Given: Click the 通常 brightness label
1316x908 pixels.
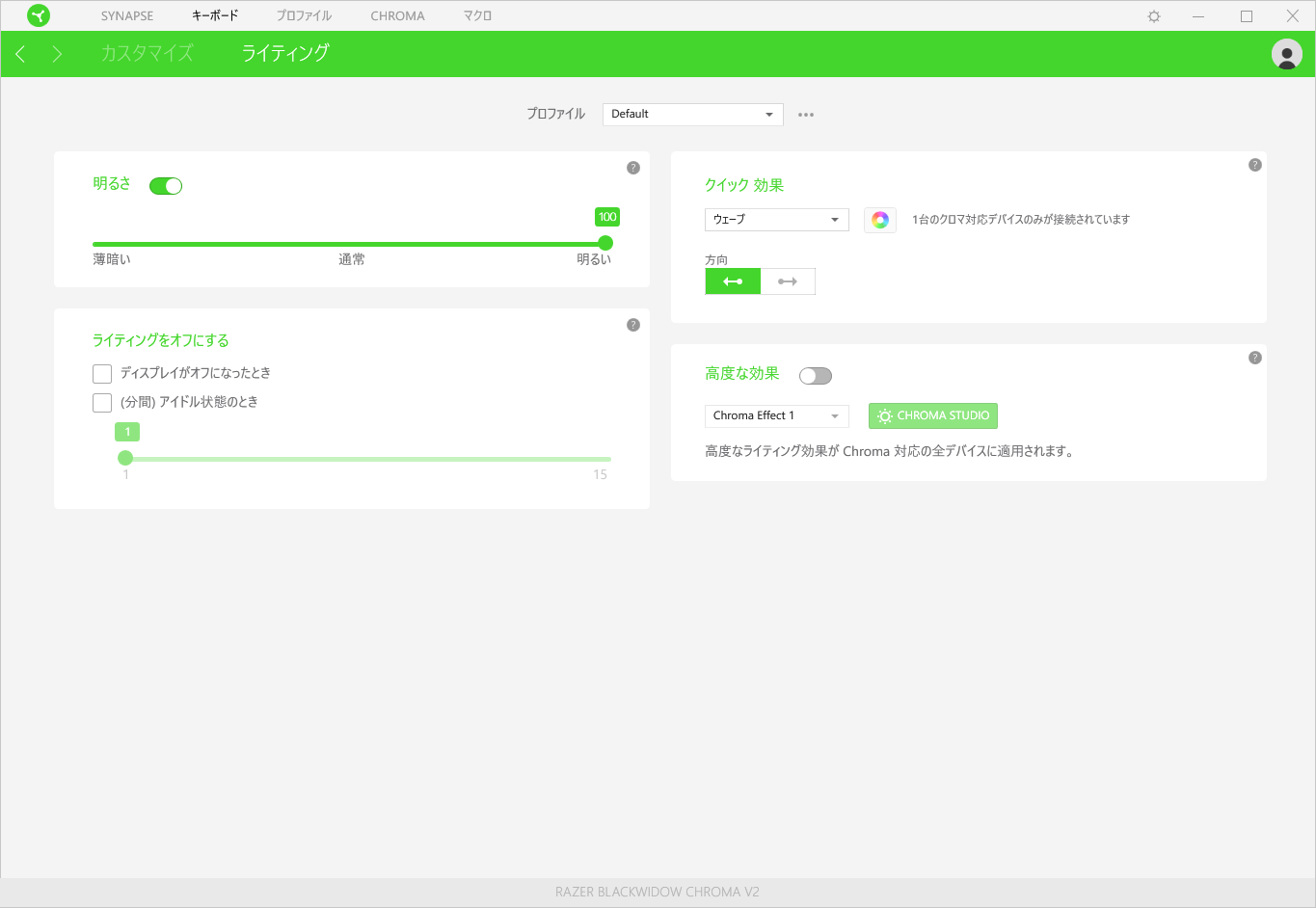Looking at the screenshot, I should pyautogui.click(x=352, y=260).
